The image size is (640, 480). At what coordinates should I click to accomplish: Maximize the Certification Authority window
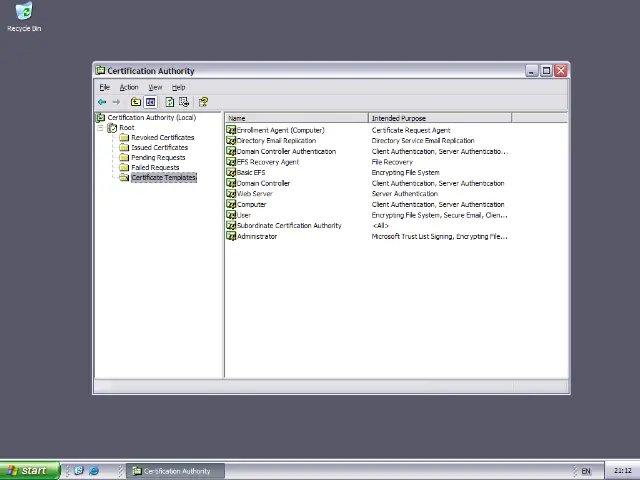pos(546,71)
